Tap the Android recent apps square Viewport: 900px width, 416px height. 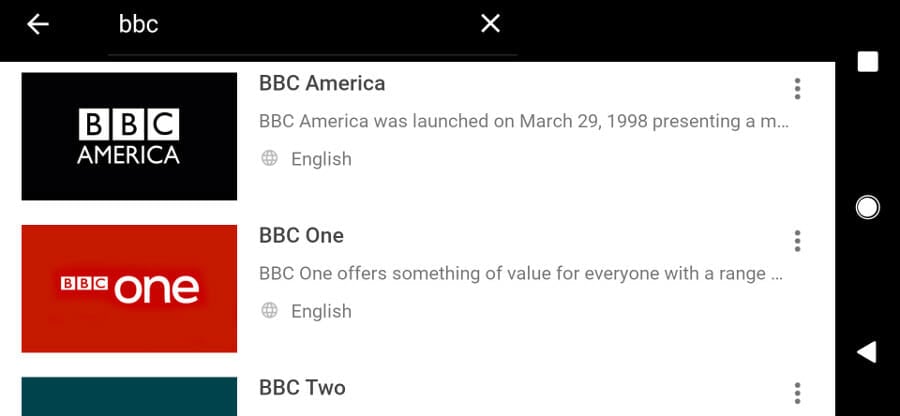click(868, 62)
